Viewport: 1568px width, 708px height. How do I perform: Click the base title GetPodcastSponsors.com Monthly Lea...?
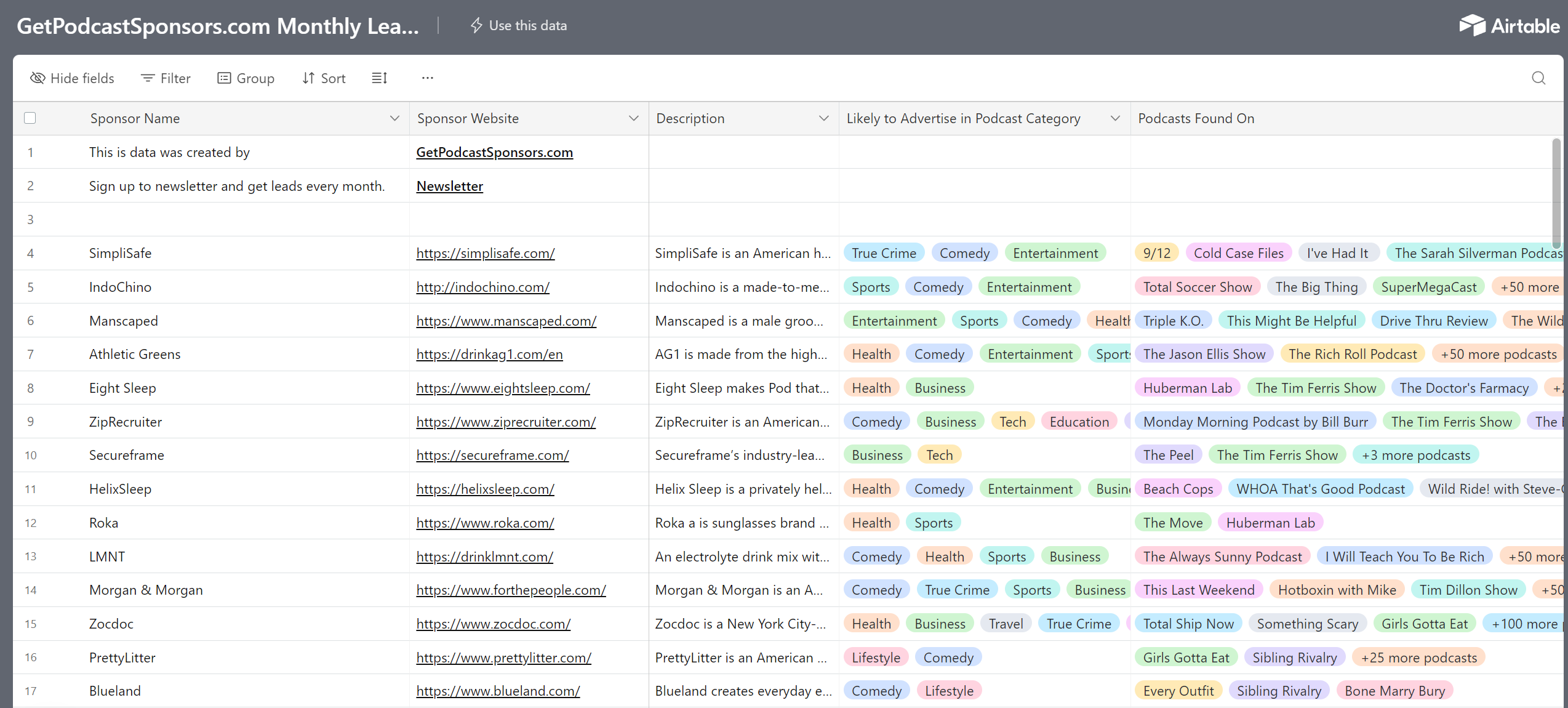(x=218, y=26)
